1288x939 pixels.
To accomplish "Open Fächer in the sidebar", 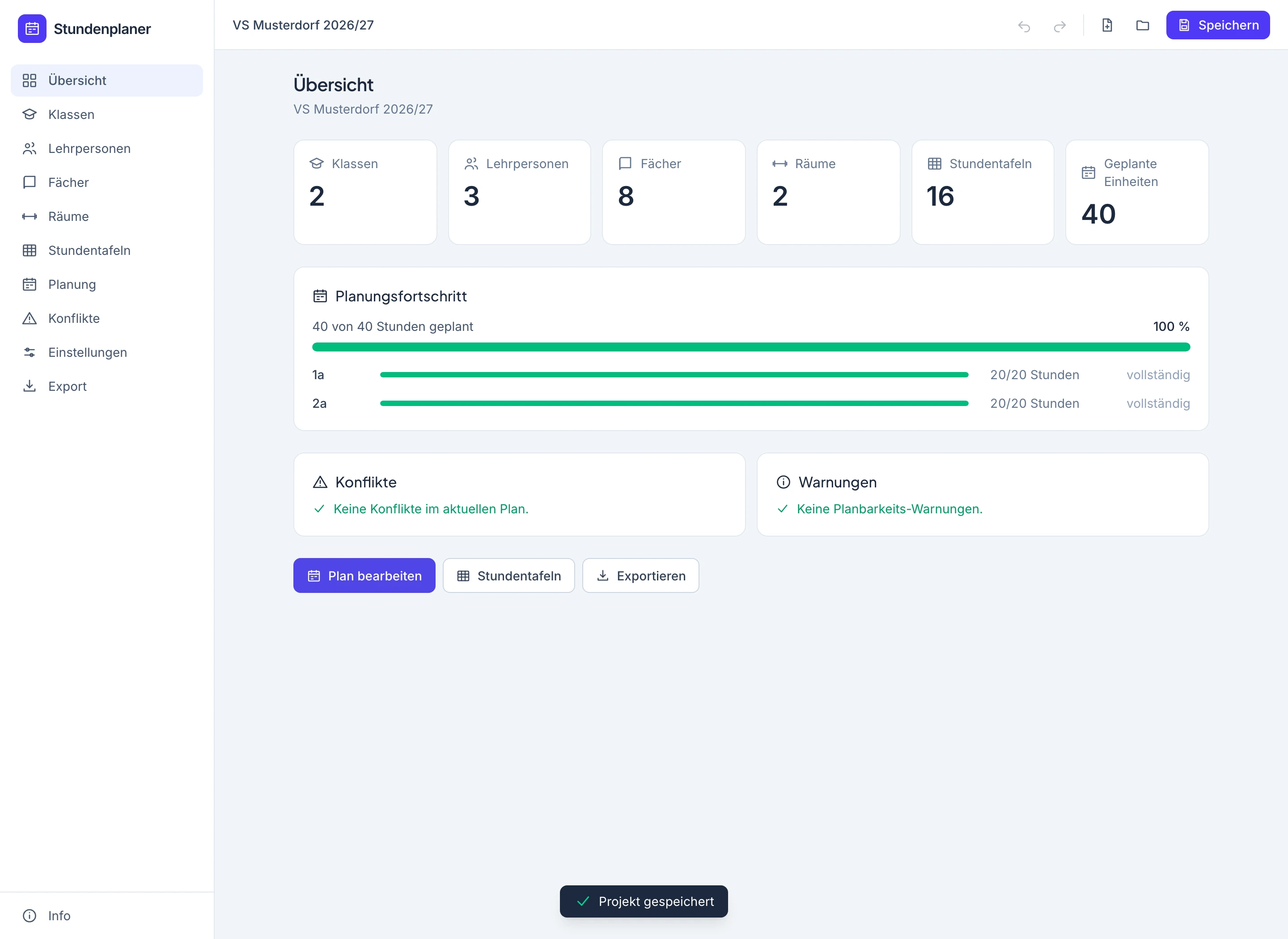I will (x=107, y=182).
